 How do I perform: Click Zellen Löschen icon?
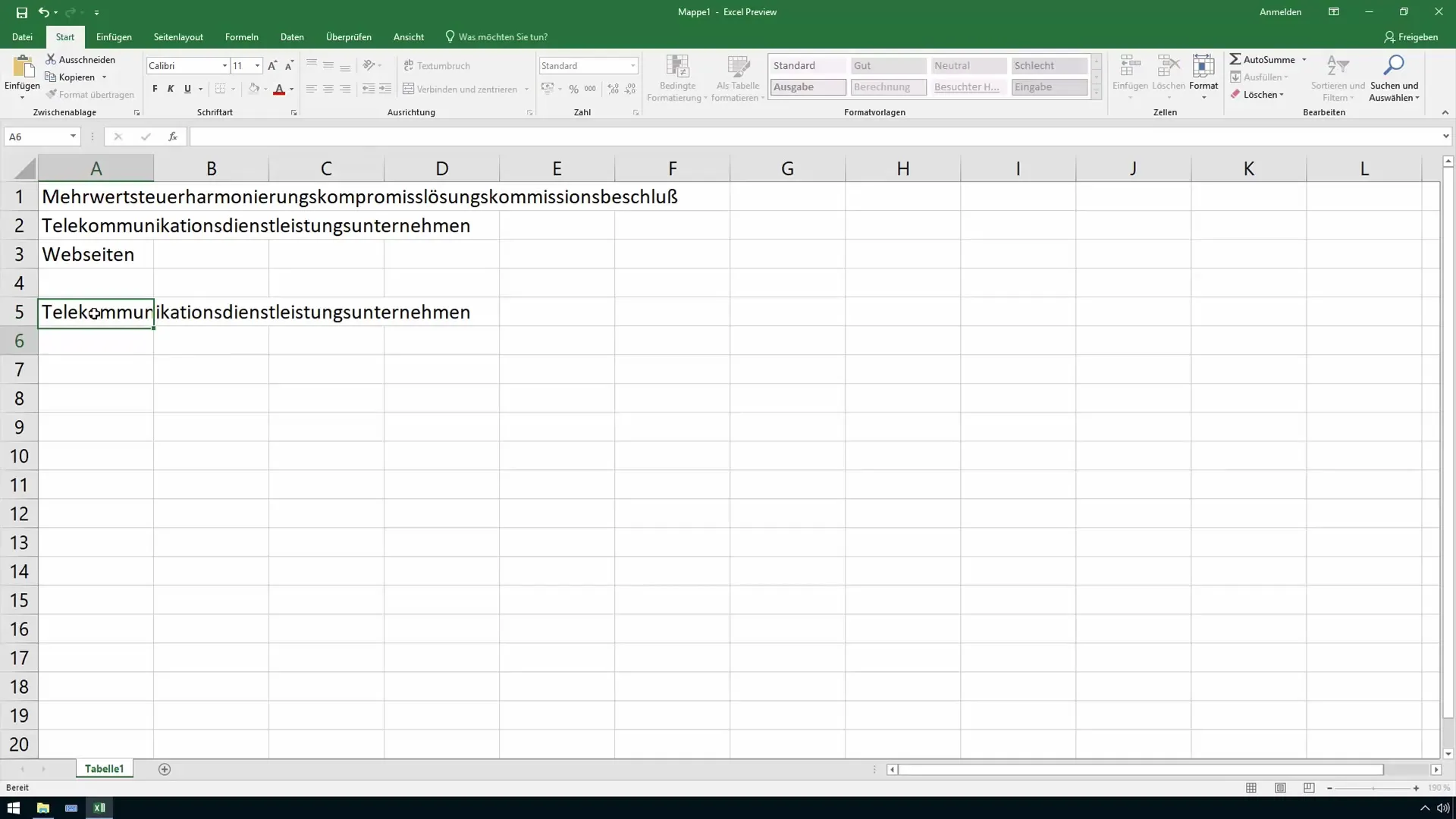point(1168,66)
